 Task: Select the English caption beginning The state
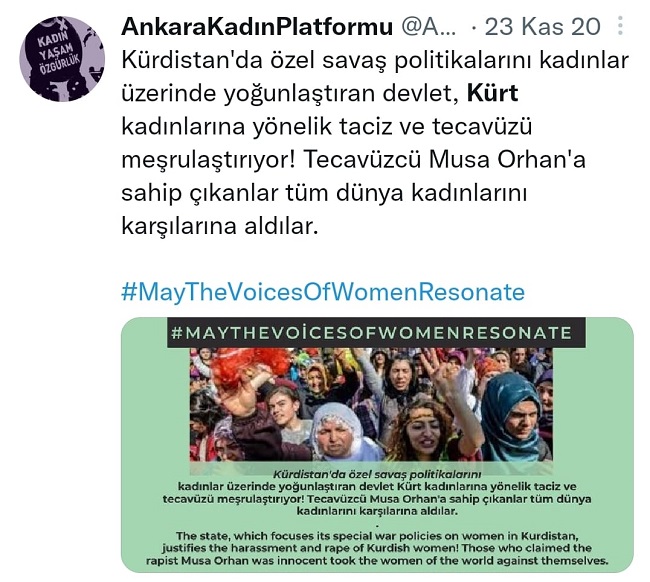(x=377, y=548)
